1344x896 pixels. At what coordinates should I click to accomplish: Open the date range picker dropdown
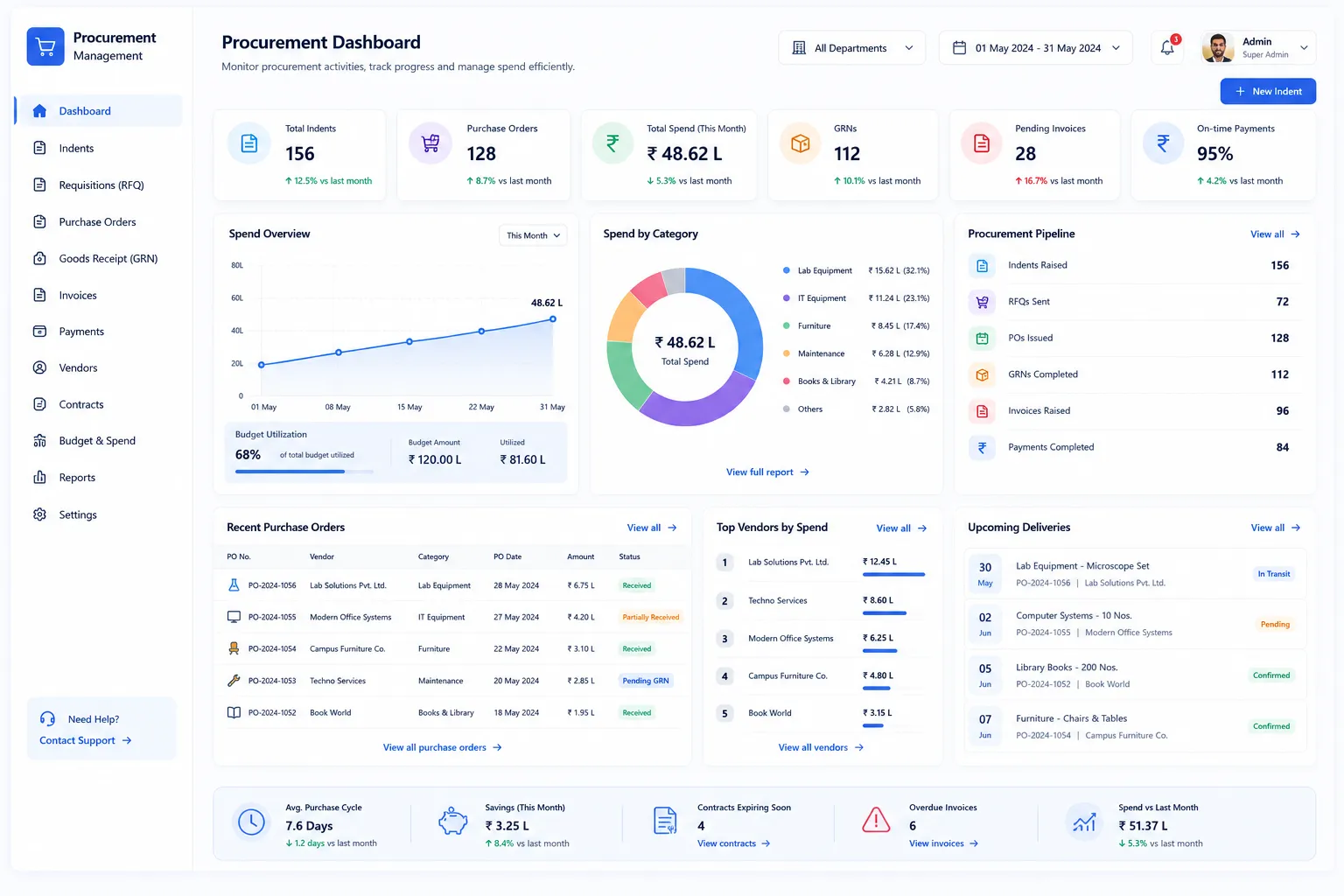coord(1036,48)
